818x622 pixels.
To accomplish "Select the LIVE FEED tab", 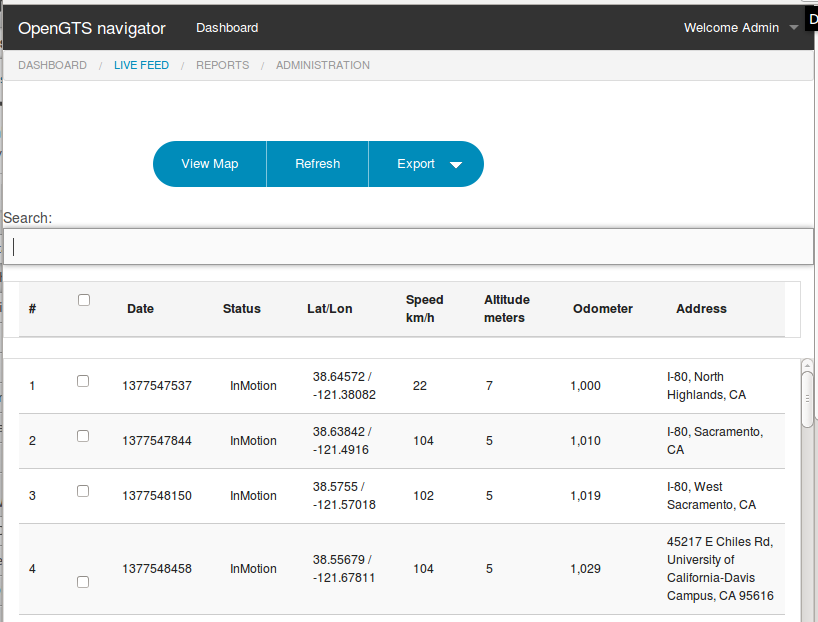I will [x=141, y=65].
